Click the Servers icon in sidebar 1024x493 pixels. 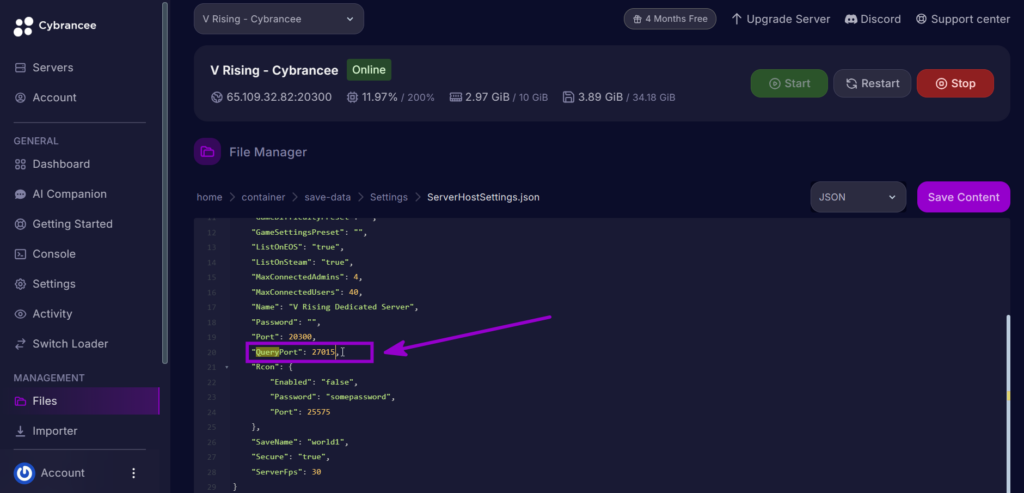[x=20, y=68]
